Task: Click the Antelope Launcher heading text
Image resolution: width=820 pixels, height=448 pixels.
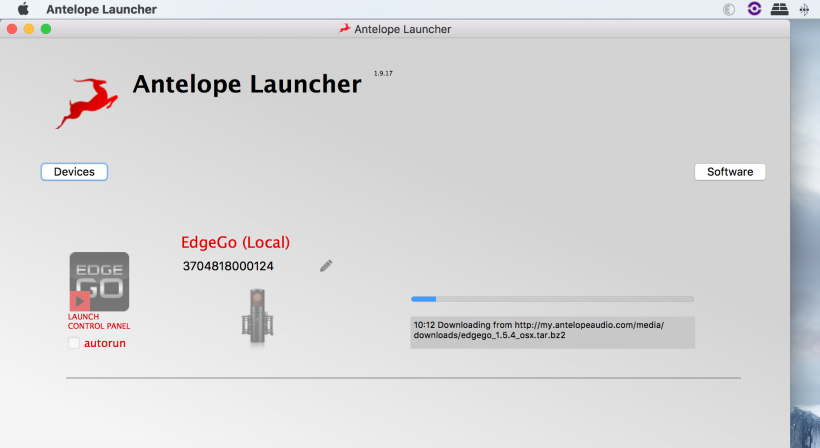Action: [x=247, y=84]
